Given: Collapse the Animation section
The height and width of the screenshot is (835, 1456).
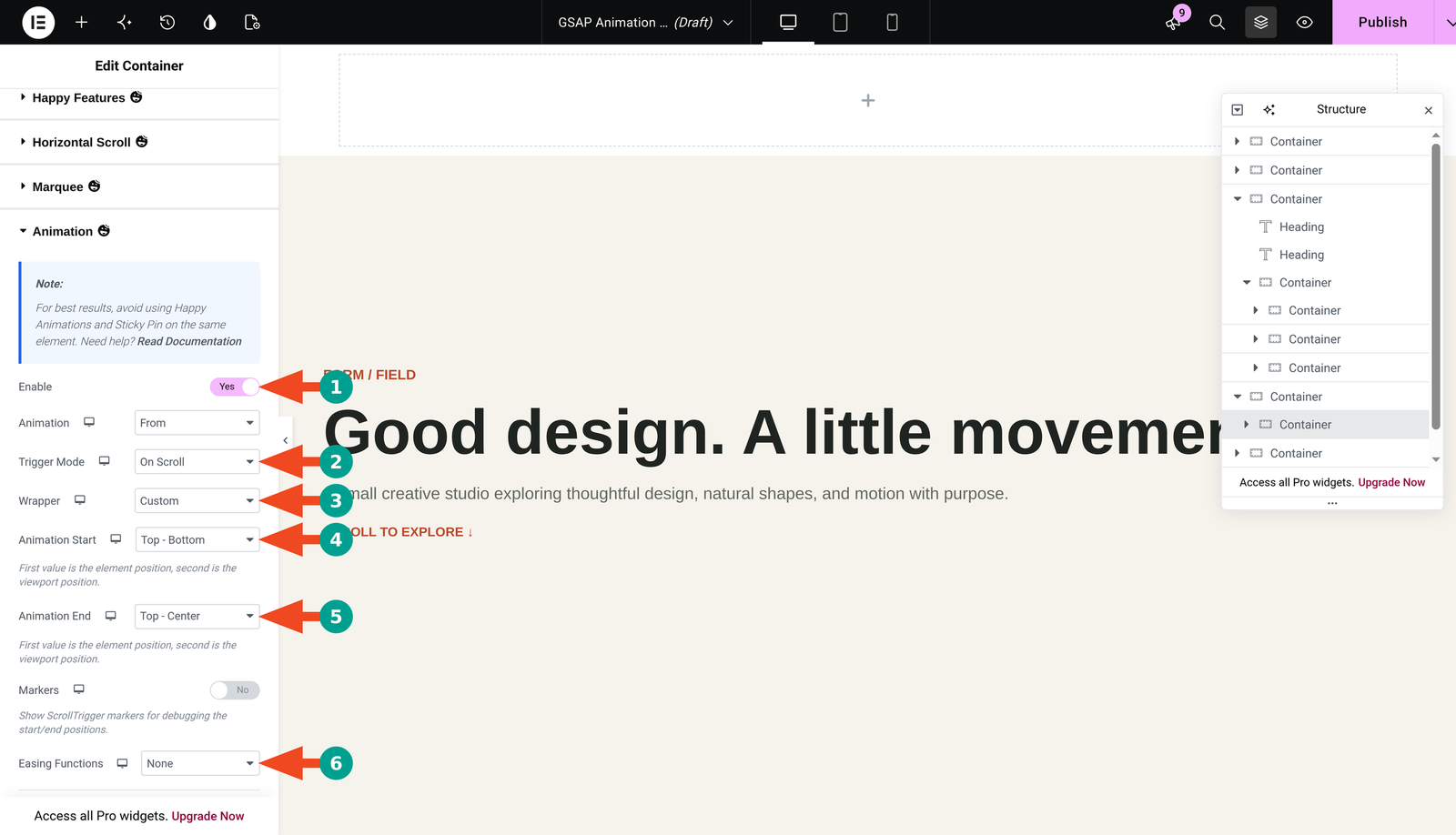Looking at the screenshot, I should [x=139, y=231].
